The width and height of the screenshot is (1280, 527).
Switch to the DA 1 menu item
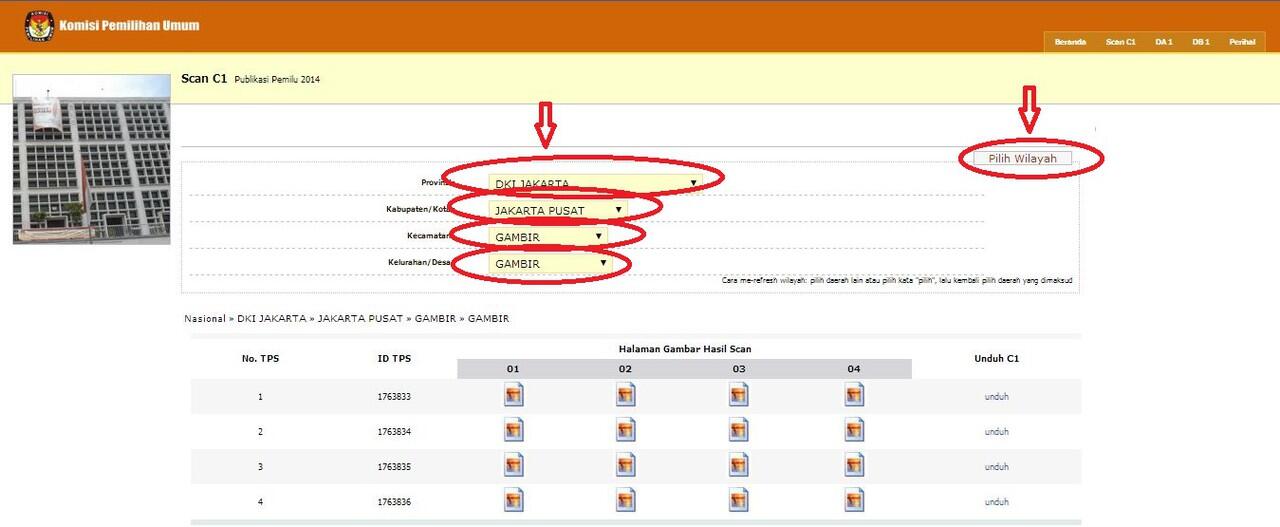tap(1163, 42)
